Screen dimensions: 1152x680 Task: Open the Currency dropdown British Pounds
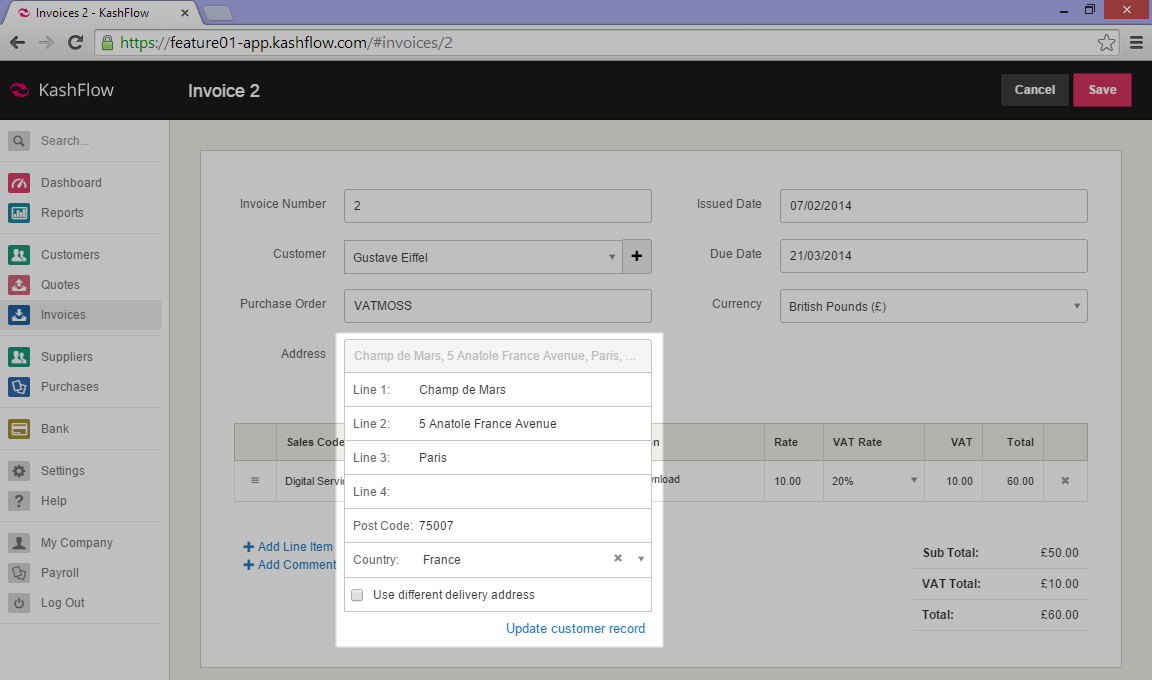point(1076,306)
